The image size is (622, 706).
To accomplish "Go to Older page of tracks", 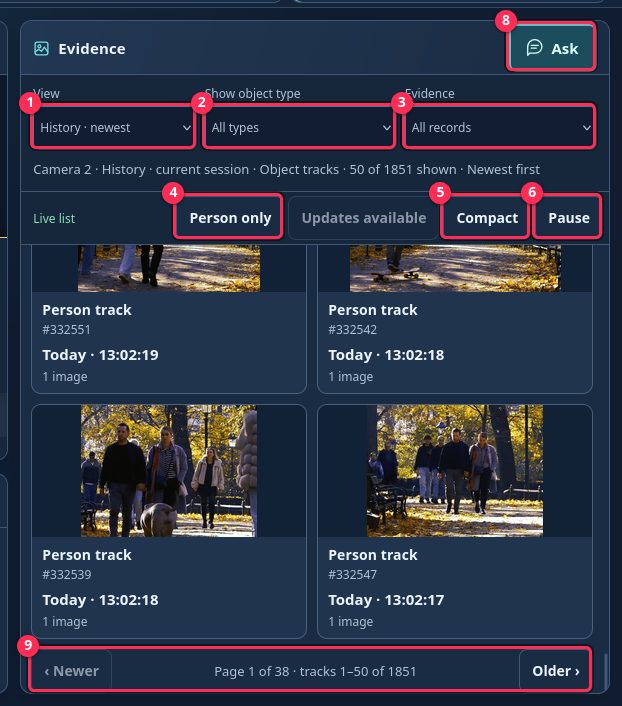I will coord(555,671).
